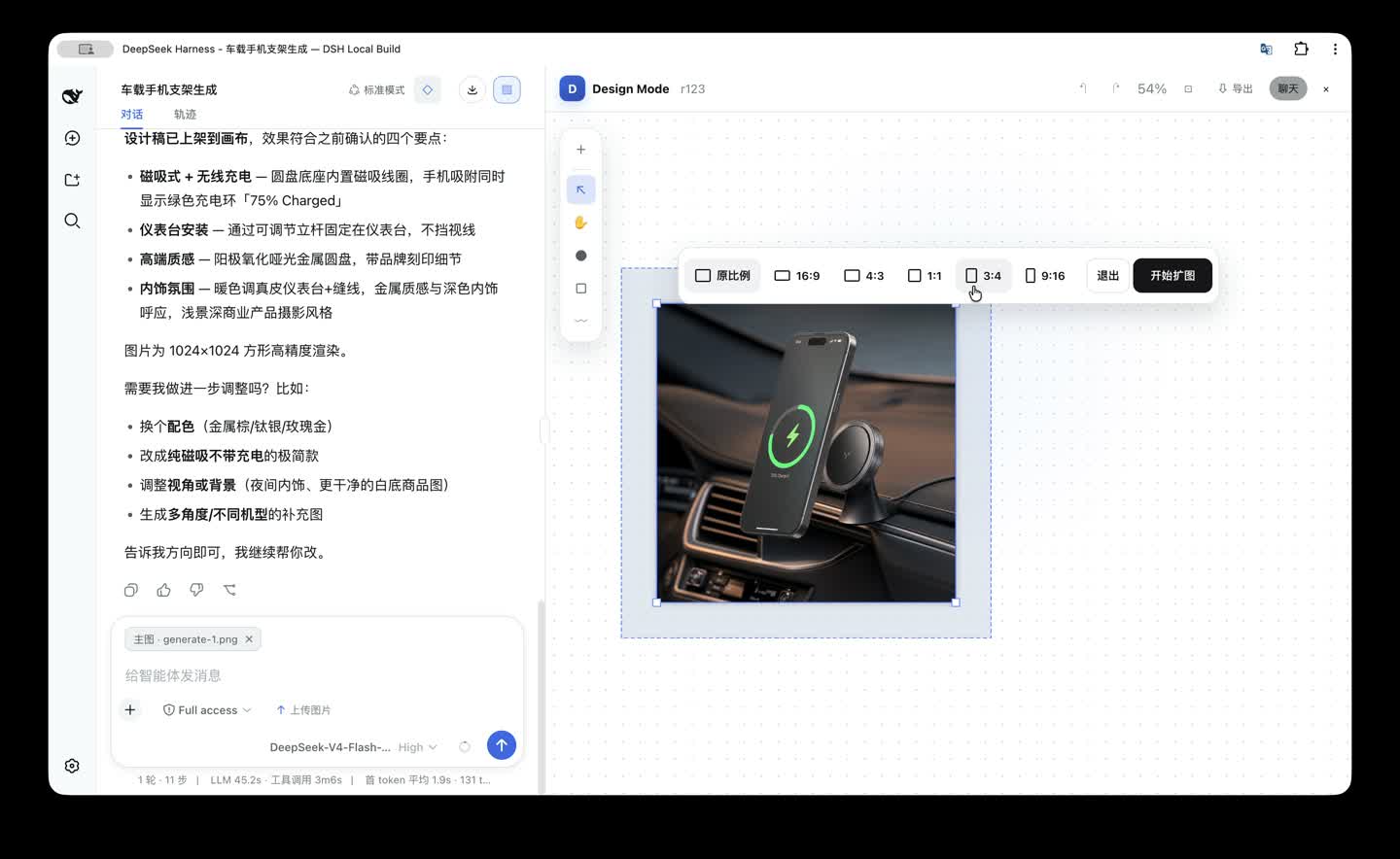Image resolution: width=1400 pixels, height=859 pixels.
Task: Click the plus button in message composer
Action: point(130,709)
